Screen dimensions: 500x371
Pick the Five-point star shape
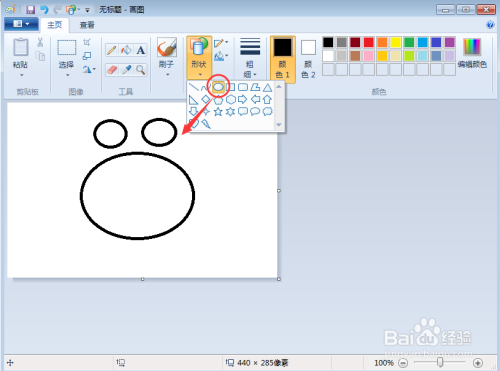click(218, 111)
